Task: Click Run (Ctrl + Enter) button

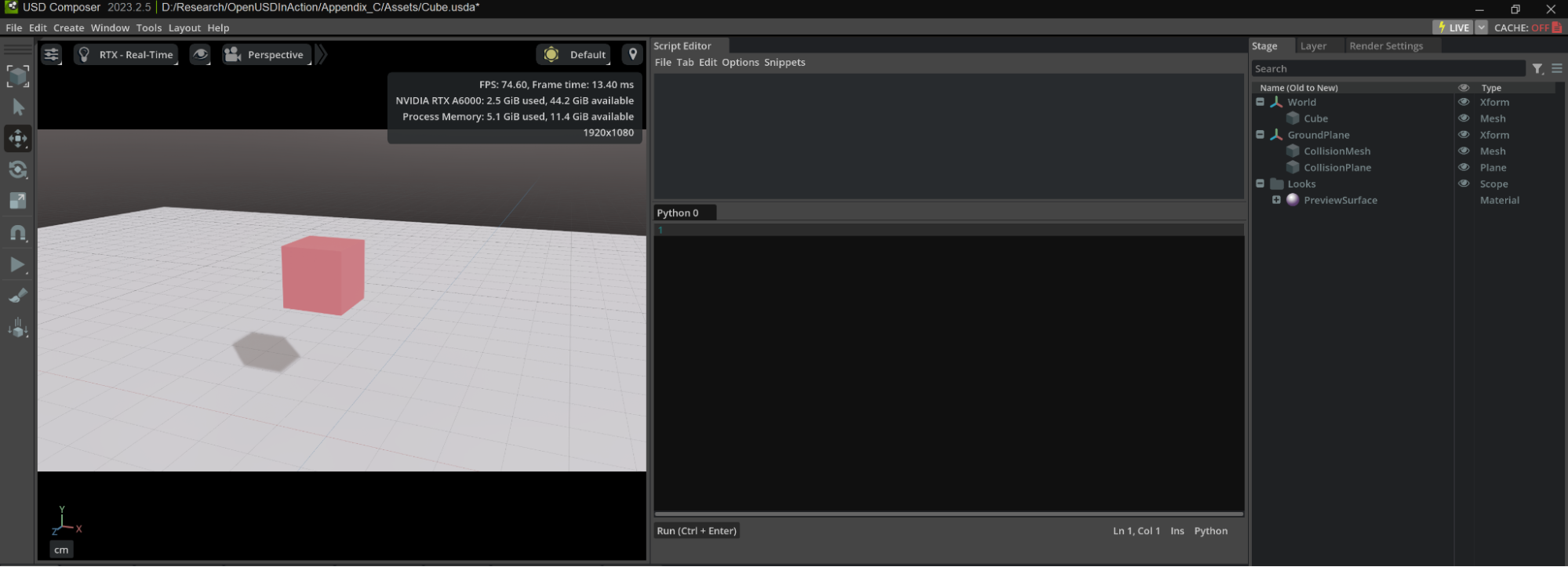Action: click(x=697, y=531)
